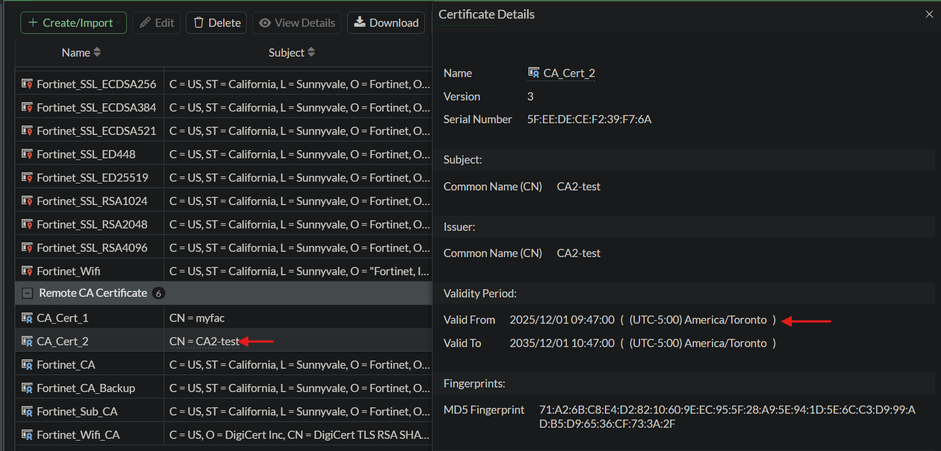This screenshot has height=451, width=941.
Task: Click the Edit button
Action: (157, 22)
